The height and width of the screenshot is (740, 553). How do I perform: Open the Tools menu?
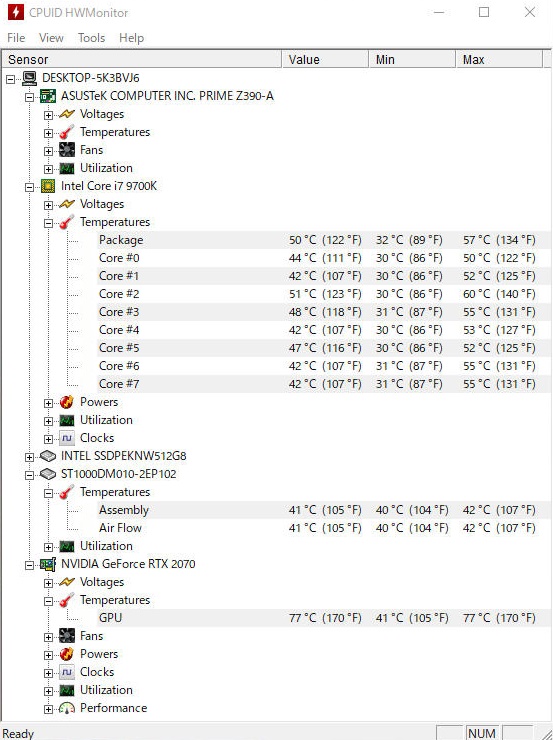92,38
